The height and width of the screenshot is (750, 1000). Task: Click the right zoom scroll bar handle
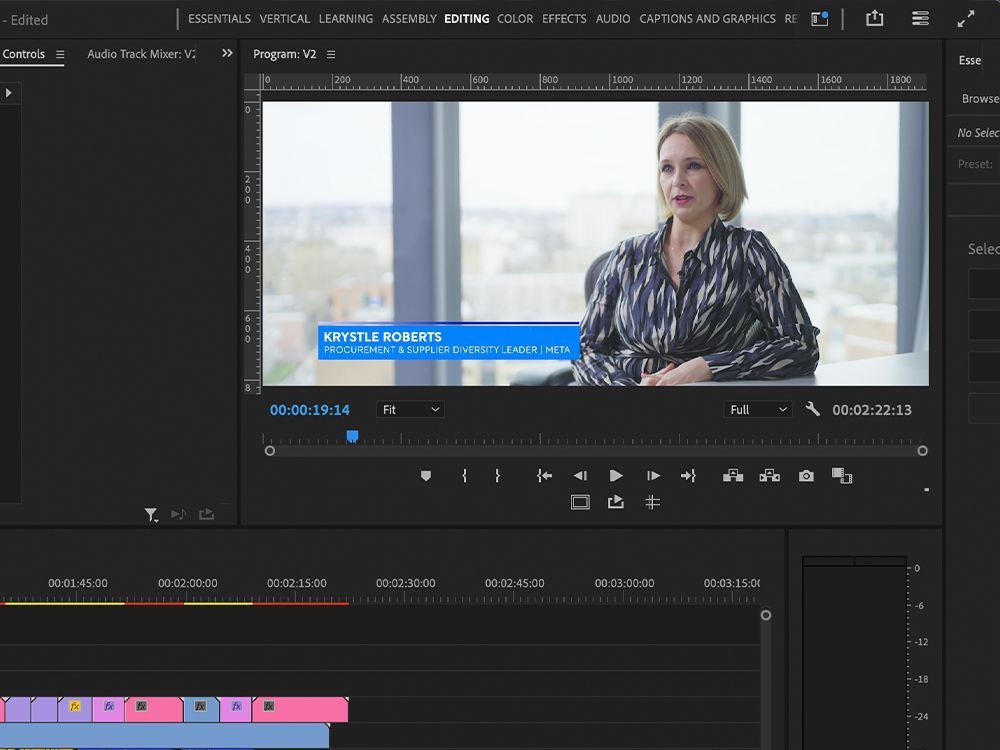[x=922, y=451]
